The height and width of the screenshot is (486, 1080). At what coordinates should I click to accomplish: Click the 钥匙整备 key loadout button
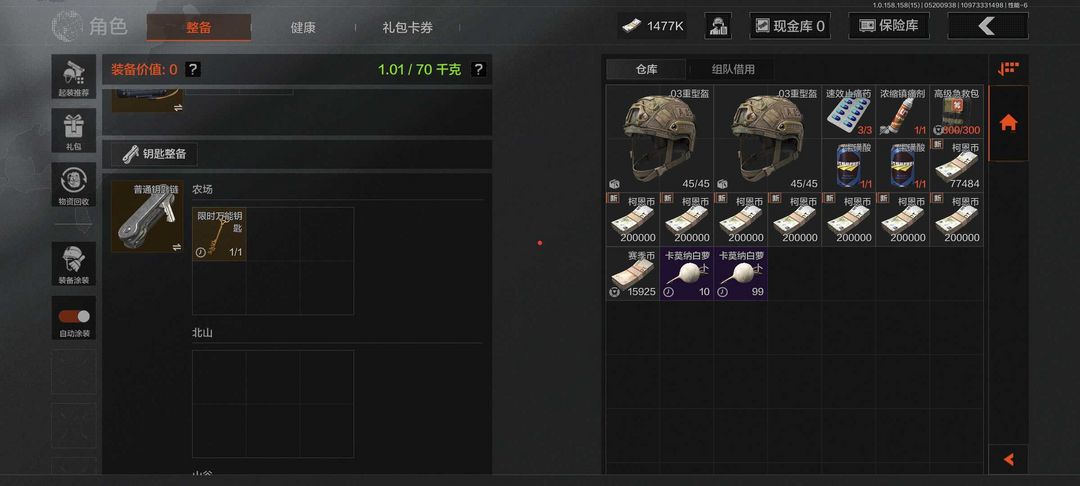(x=154, y=154)
